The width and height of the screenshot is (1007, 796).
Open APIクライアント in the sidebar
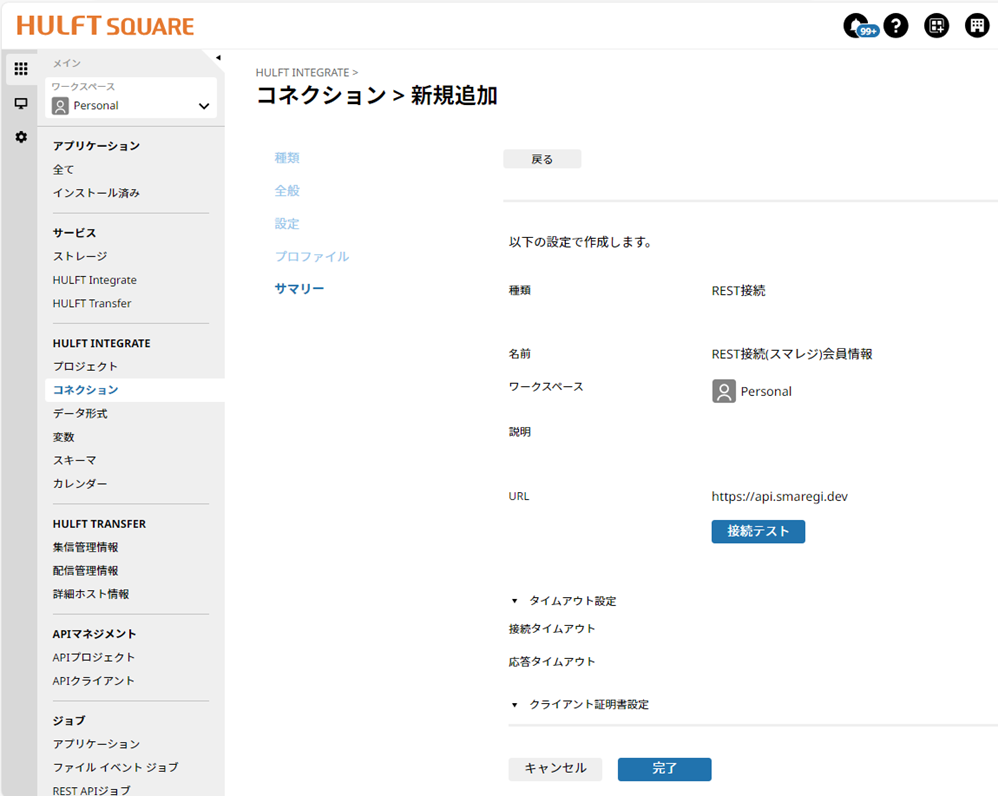(x=94, y=681)
